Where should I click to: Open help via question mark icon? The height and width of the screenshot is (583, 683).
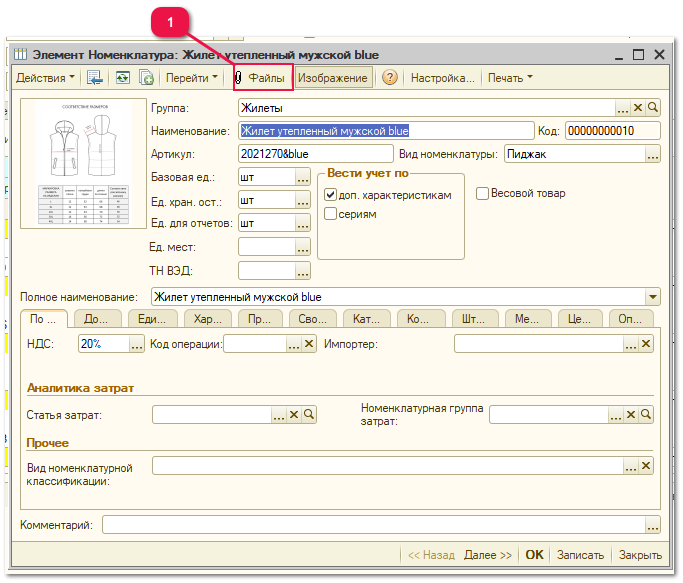coord(390,78)
